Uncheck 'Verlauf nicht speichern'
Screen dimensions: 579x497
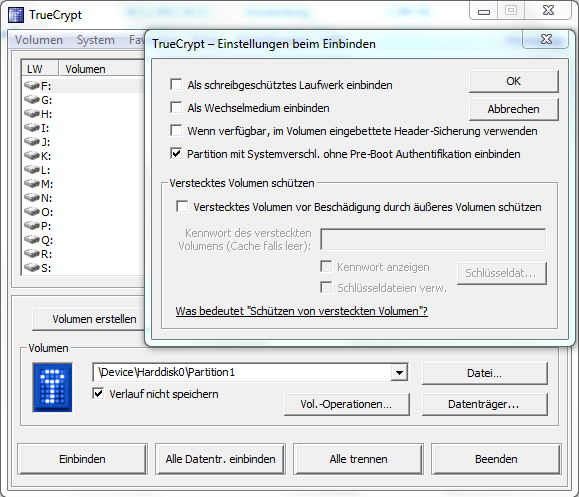(x=98, y=394)
